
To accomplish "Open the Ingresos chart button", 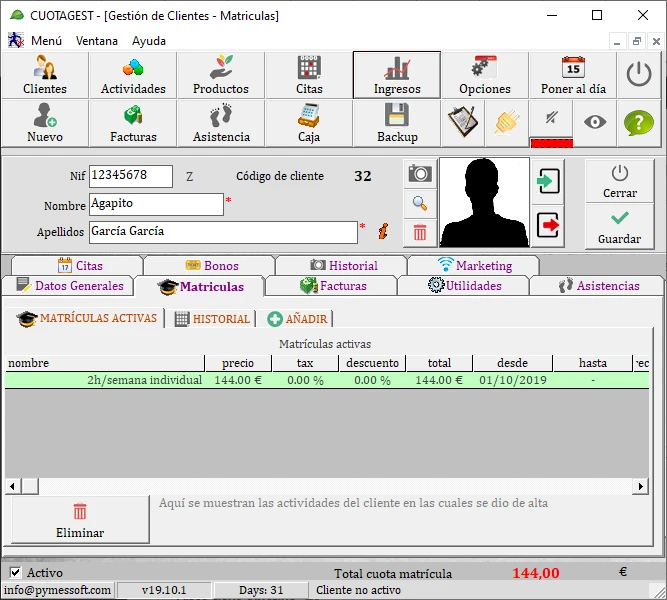I will pyautogui.click(x=397, y=75).
